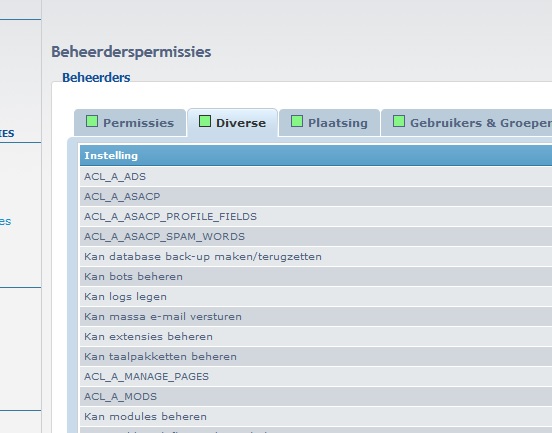Click the green square icon on the Diverse tab
The image size is (552, 433).
click(x=205, y=121)
